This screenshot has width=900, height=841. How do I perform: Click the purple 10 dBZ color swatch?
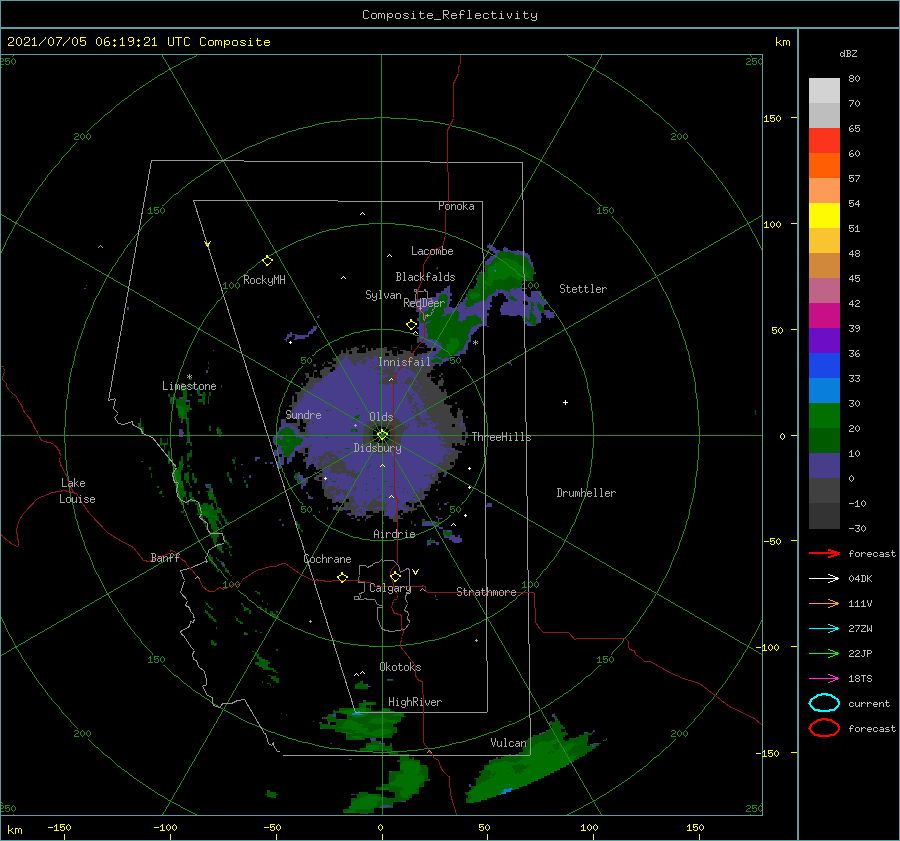pos(824,466)
